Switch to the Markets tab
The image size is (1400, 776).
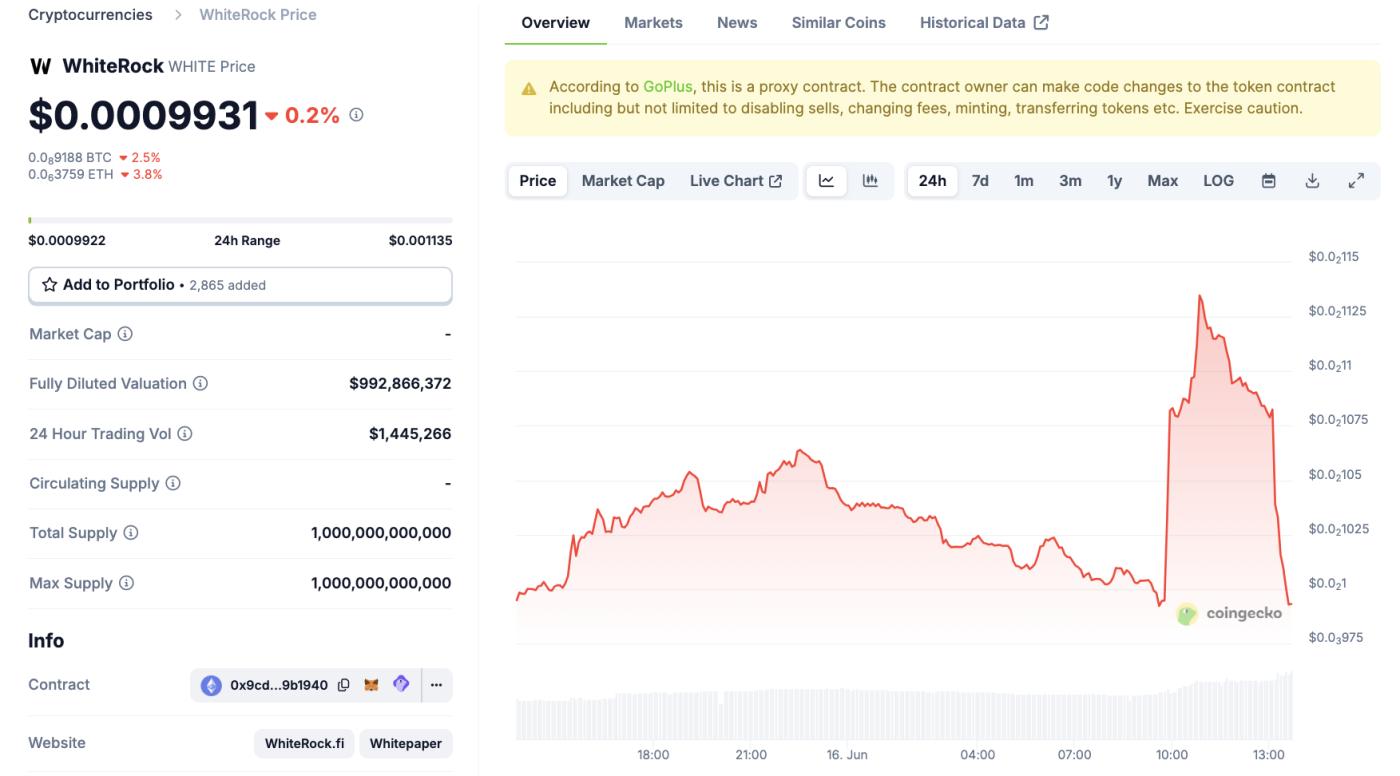tap(652, 21)
